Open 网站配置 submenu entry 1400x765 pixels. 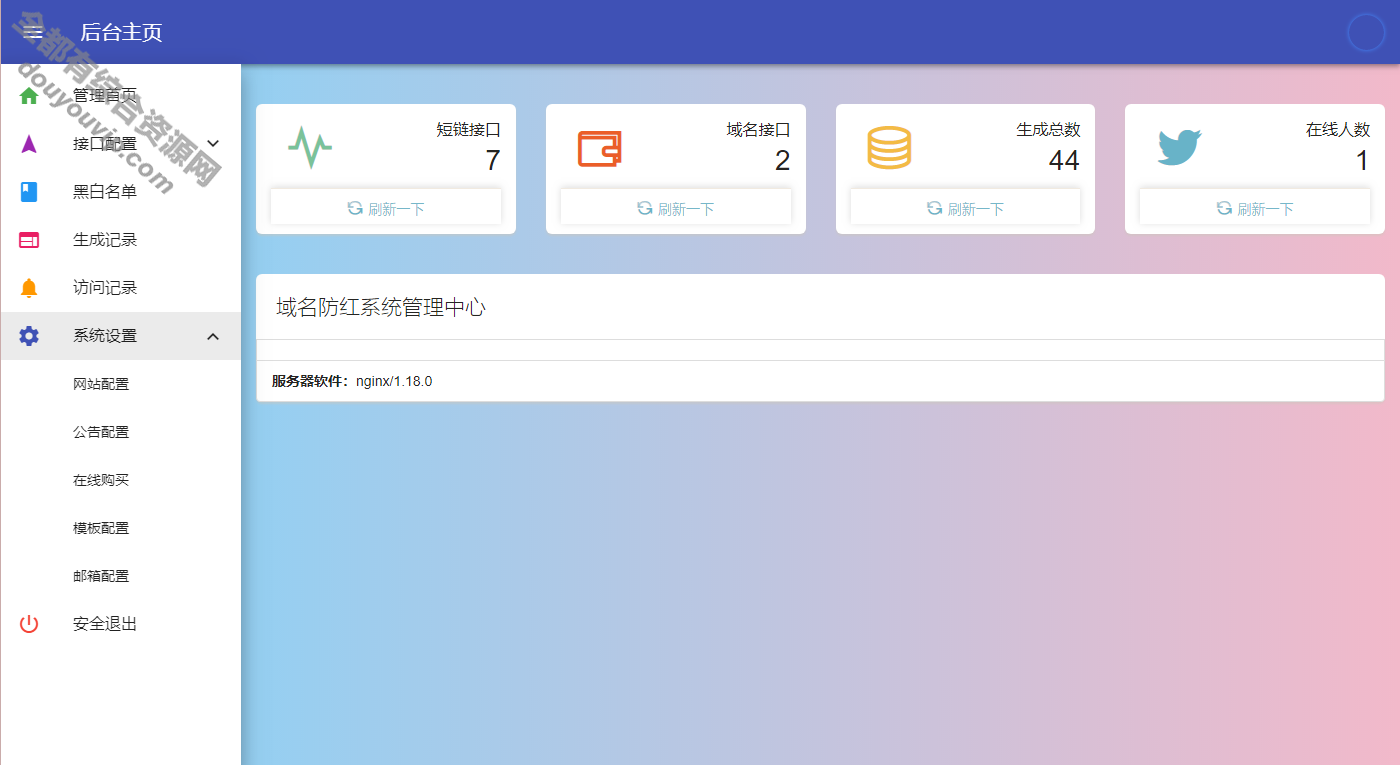[x=120, y=384]
